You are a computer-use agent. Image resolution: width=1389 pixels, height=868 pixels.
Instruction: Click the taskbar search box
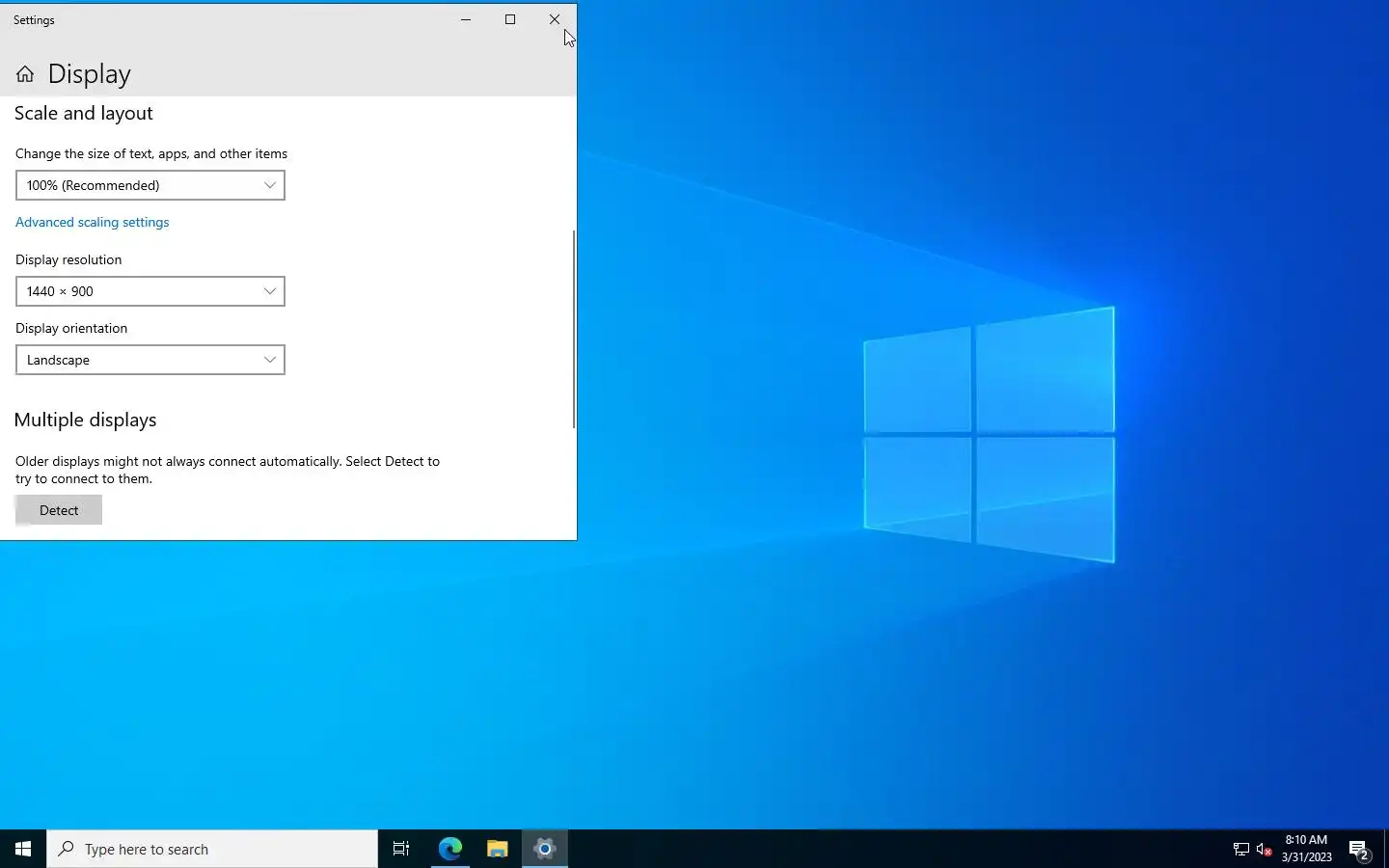pyautogui.click(x=212, y=849)
